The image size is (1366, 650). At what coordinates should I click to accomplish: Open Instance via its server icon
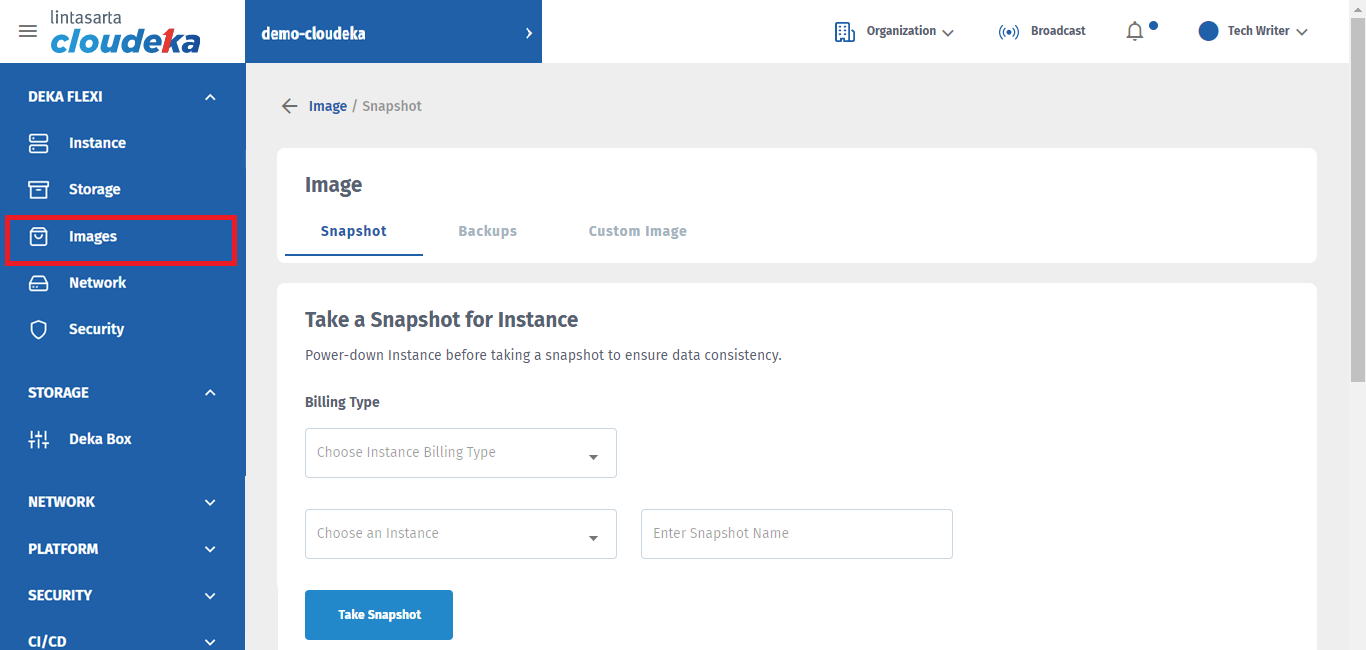[38, 143]
